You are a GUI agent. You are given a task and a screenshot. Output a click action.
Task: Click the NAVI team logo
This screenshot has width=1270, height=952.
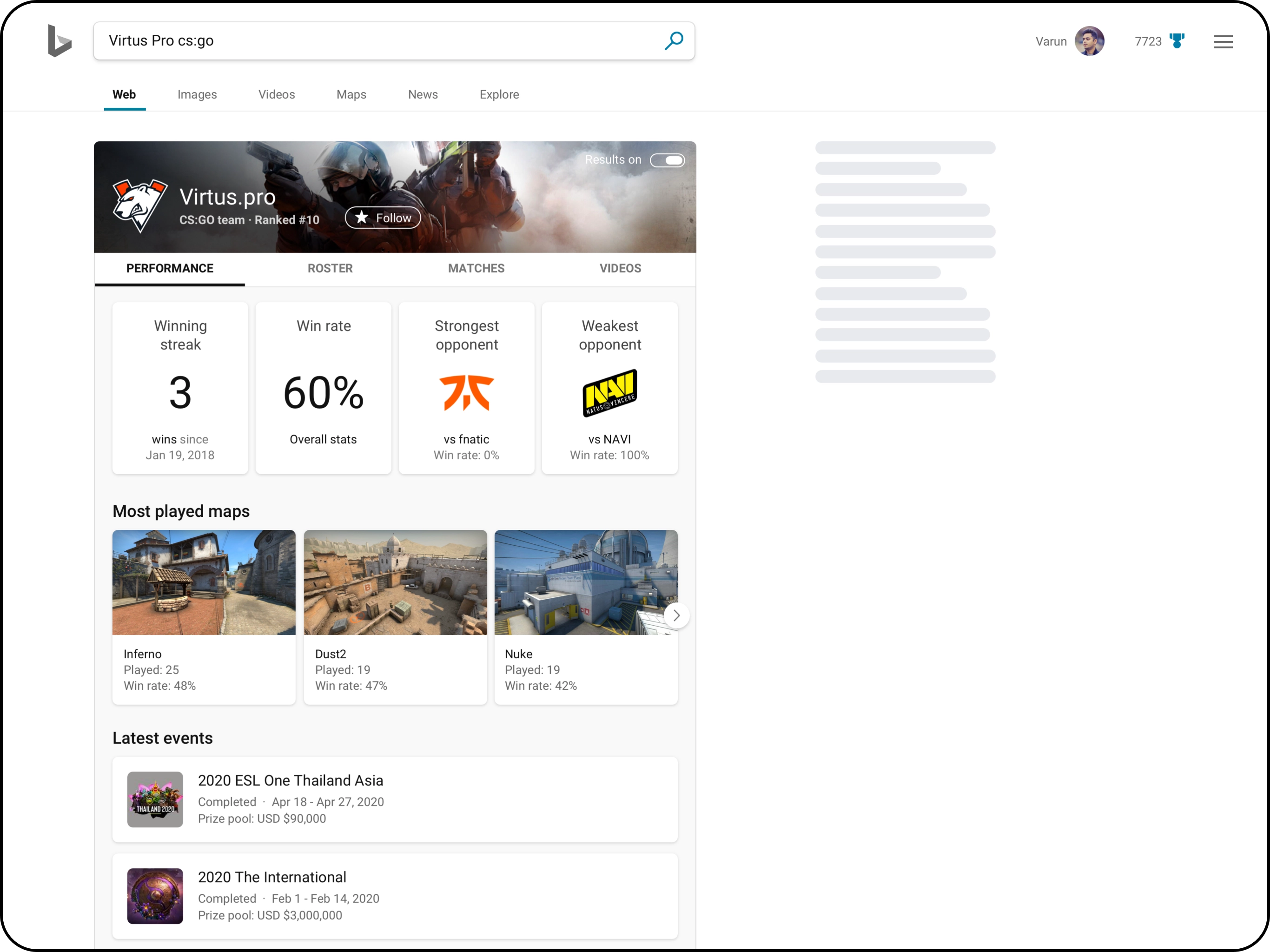(x=609, y=393)
